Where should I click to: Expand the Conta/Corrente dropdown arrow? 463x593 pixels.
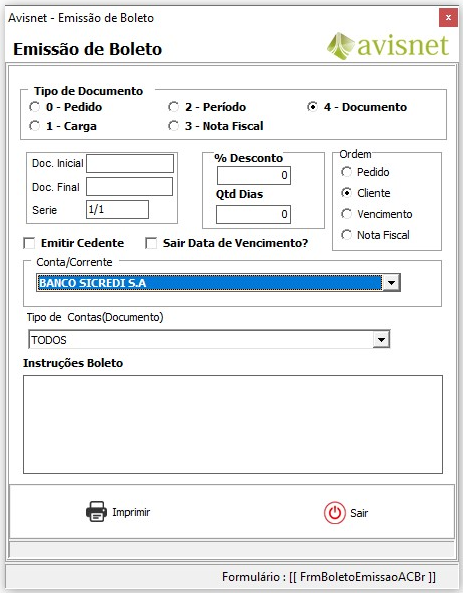392,283
